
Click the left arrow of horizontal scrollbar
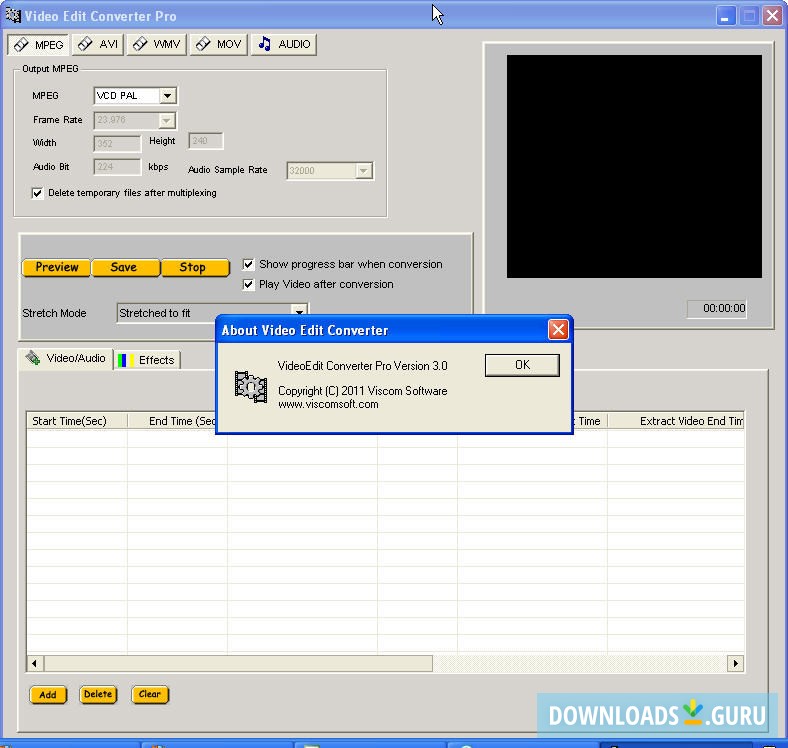click(35, 664)
